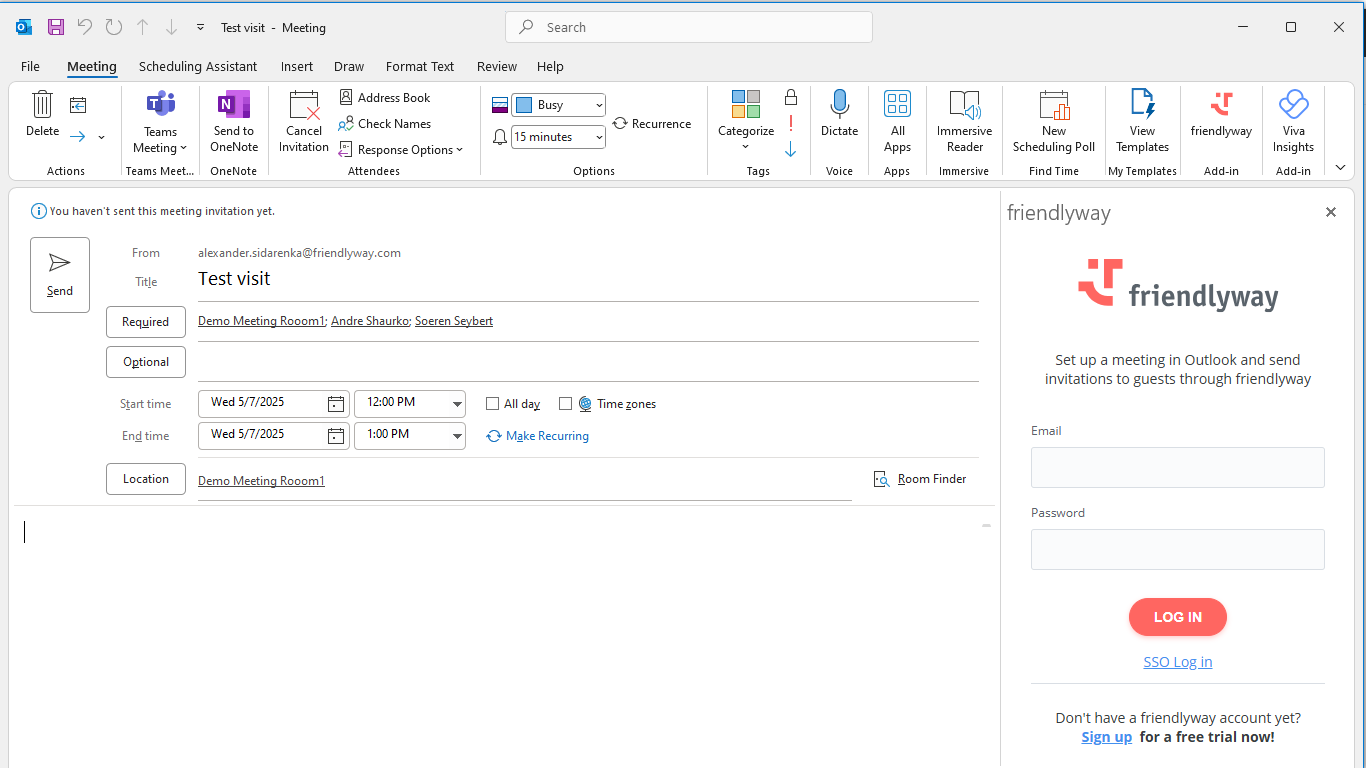Click the friendlyway add-in ribbon button

pyautogui.click(x=1221, y=113)
